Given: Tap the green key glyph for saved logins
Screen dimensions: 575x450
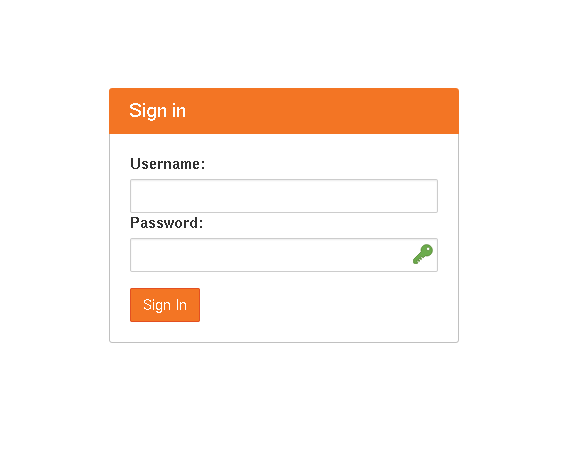Looking at the screenshot, I should click(423, 254).
